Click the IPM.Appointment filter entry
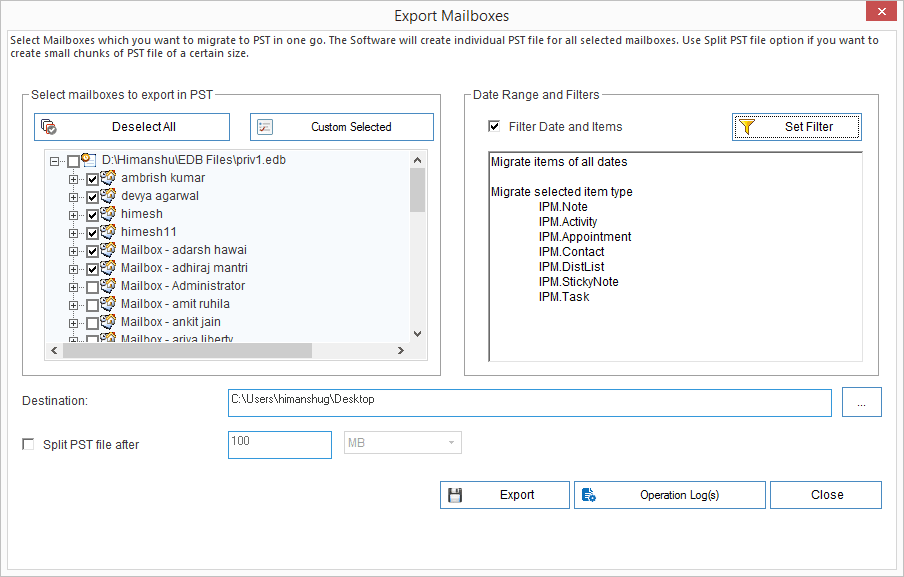Image resolution: width=904 pixels, height=577 pixels. (585, 237)
